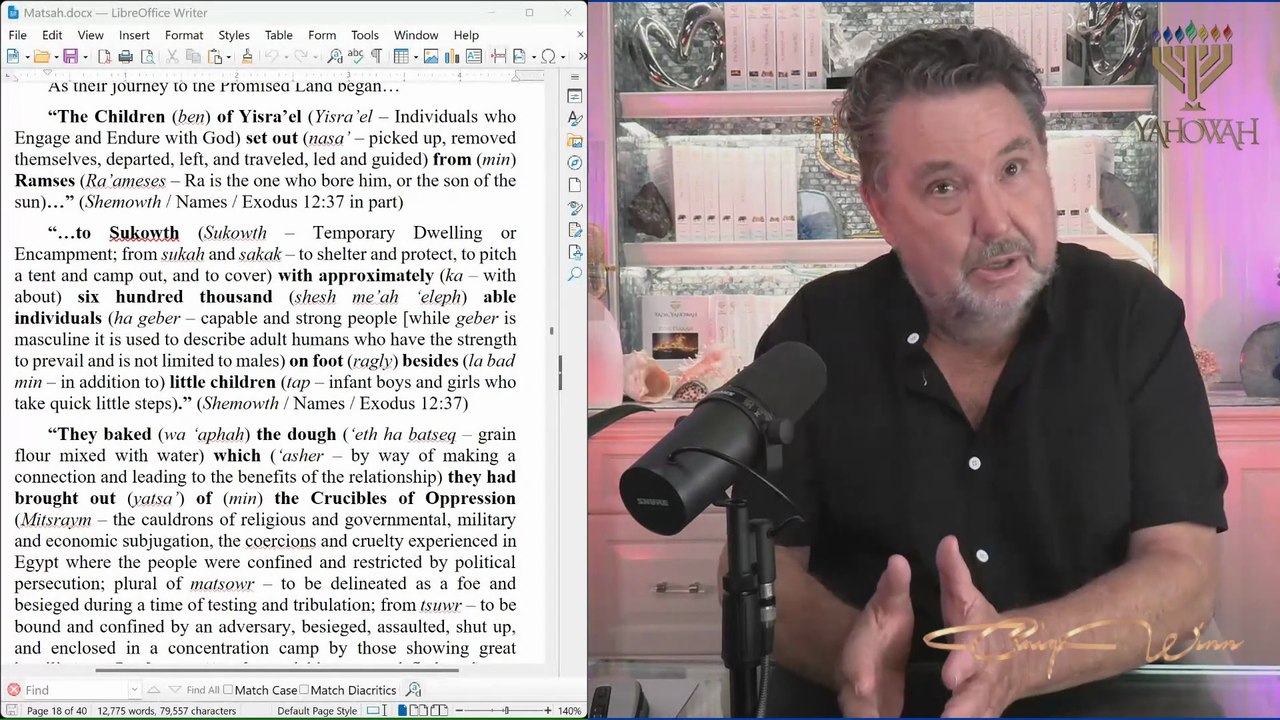Open the Styles menu

point(234,35)
